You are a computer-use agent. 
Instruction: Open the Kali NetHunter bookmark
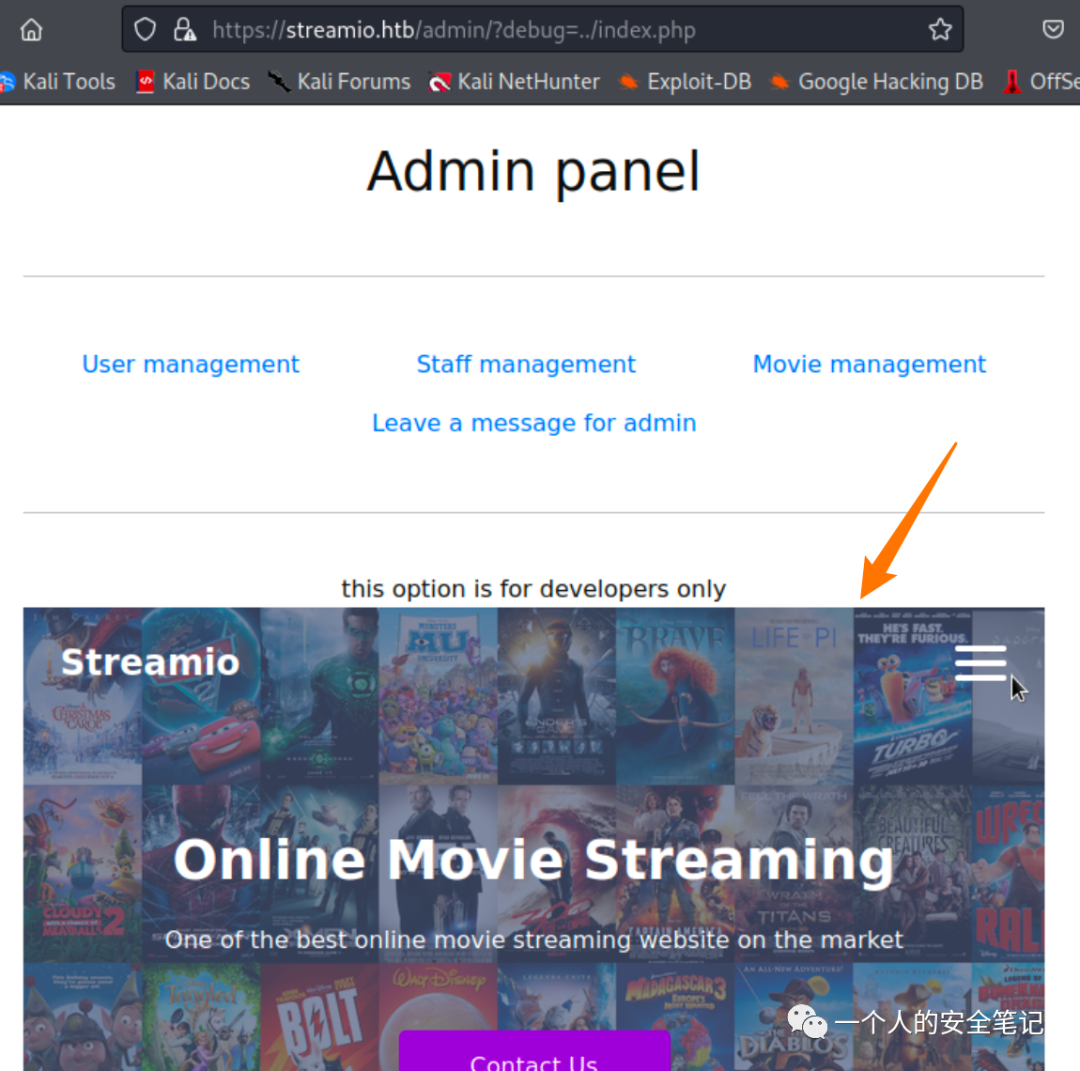coord(515,82)
